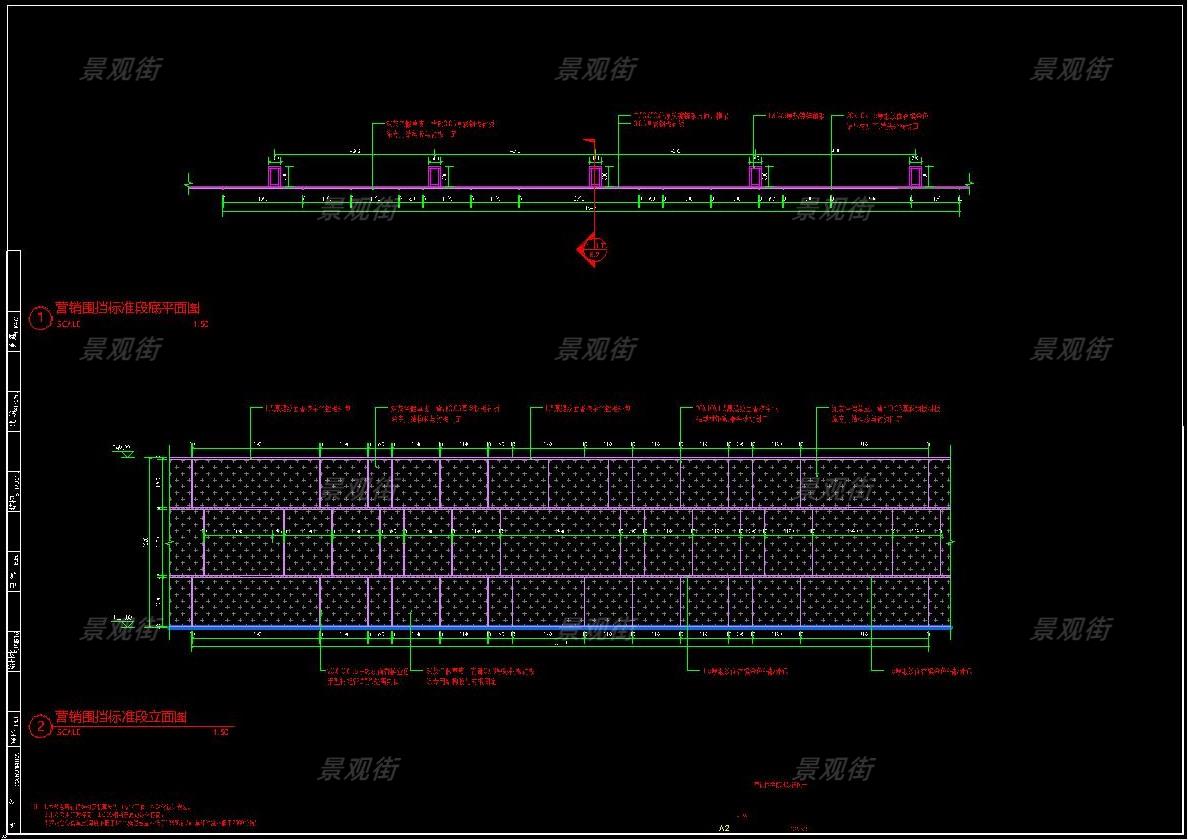Image resolution: width=1188 pixels, height=840 pixels.
Task: Select the circled number 2 drawing tag
Action: 40,727
